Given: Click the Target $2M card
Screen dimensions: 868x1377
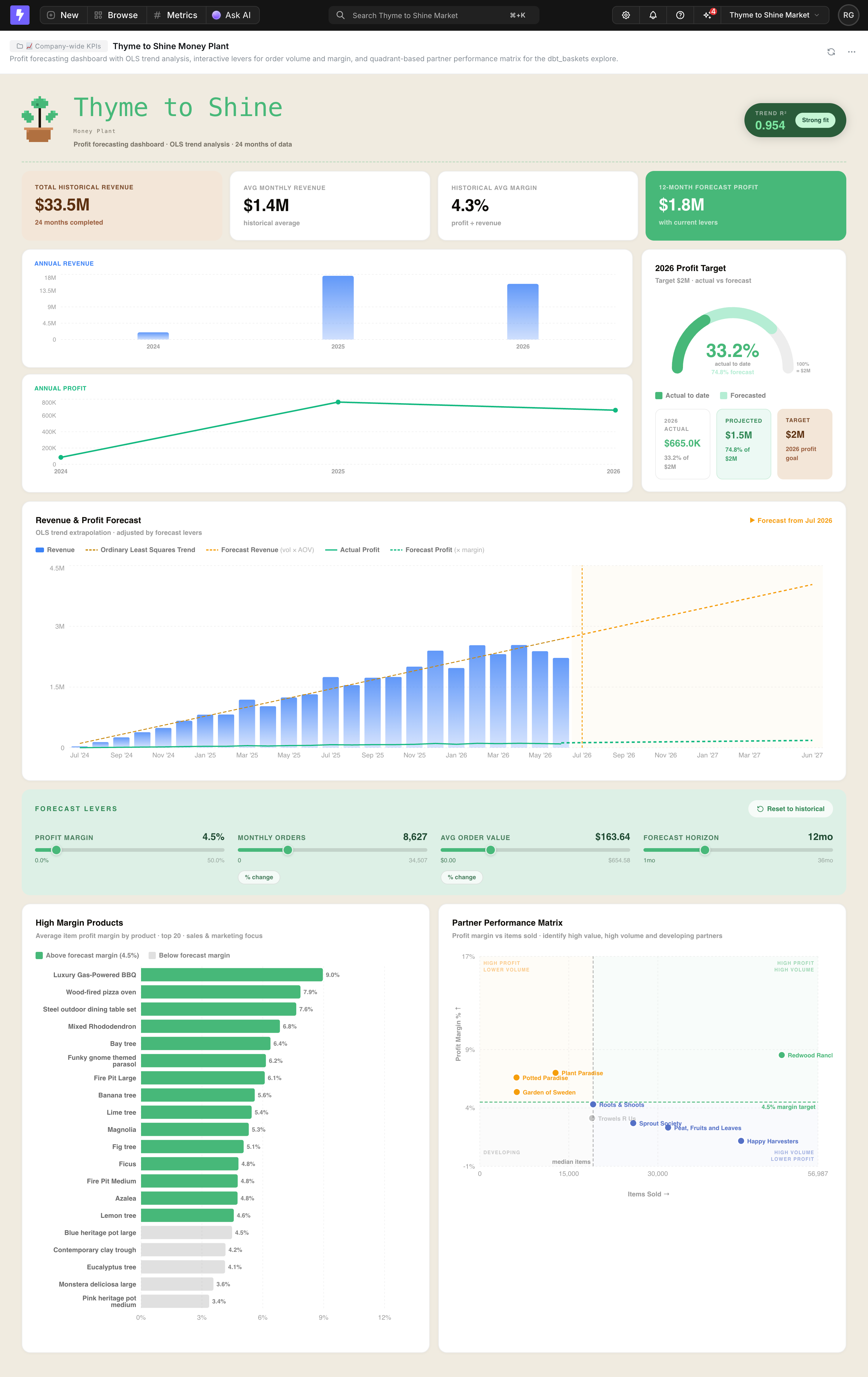Looking at the screenshot, I should [805, 444].
